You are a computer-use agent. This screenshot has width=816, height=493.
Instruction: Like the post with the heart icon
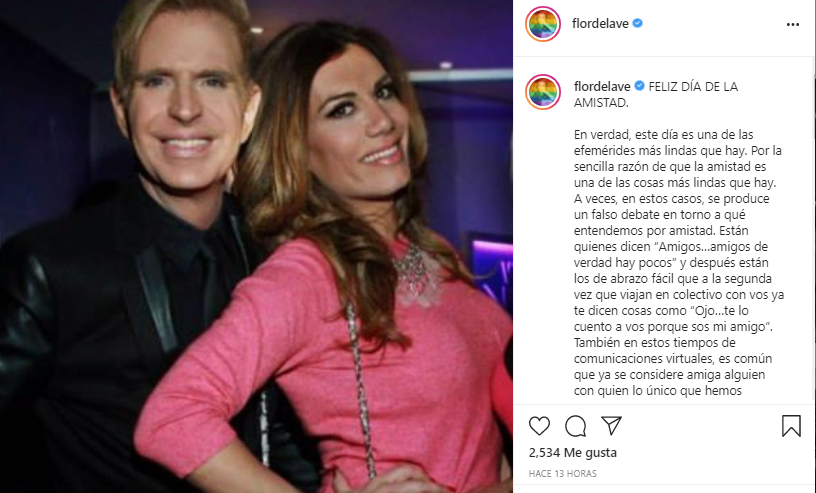tap(539, 426)
